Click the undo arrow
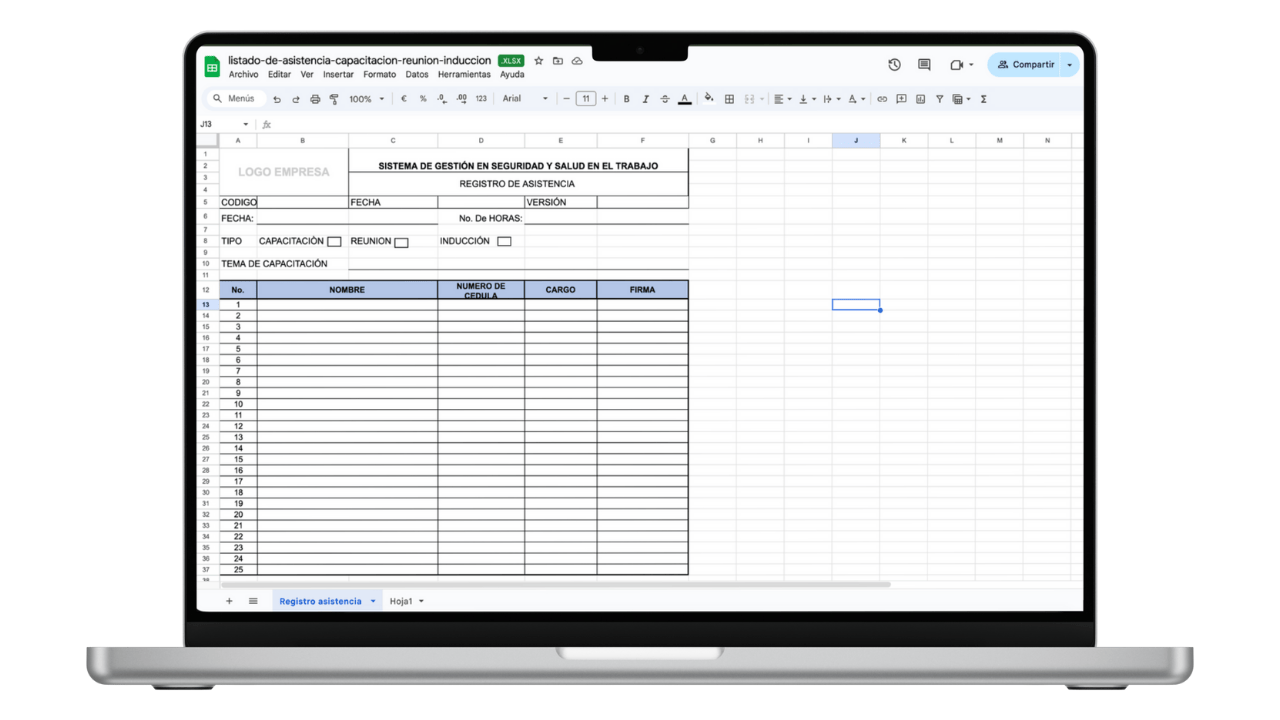Viewport: 1280px width, 720px height. 278,99
